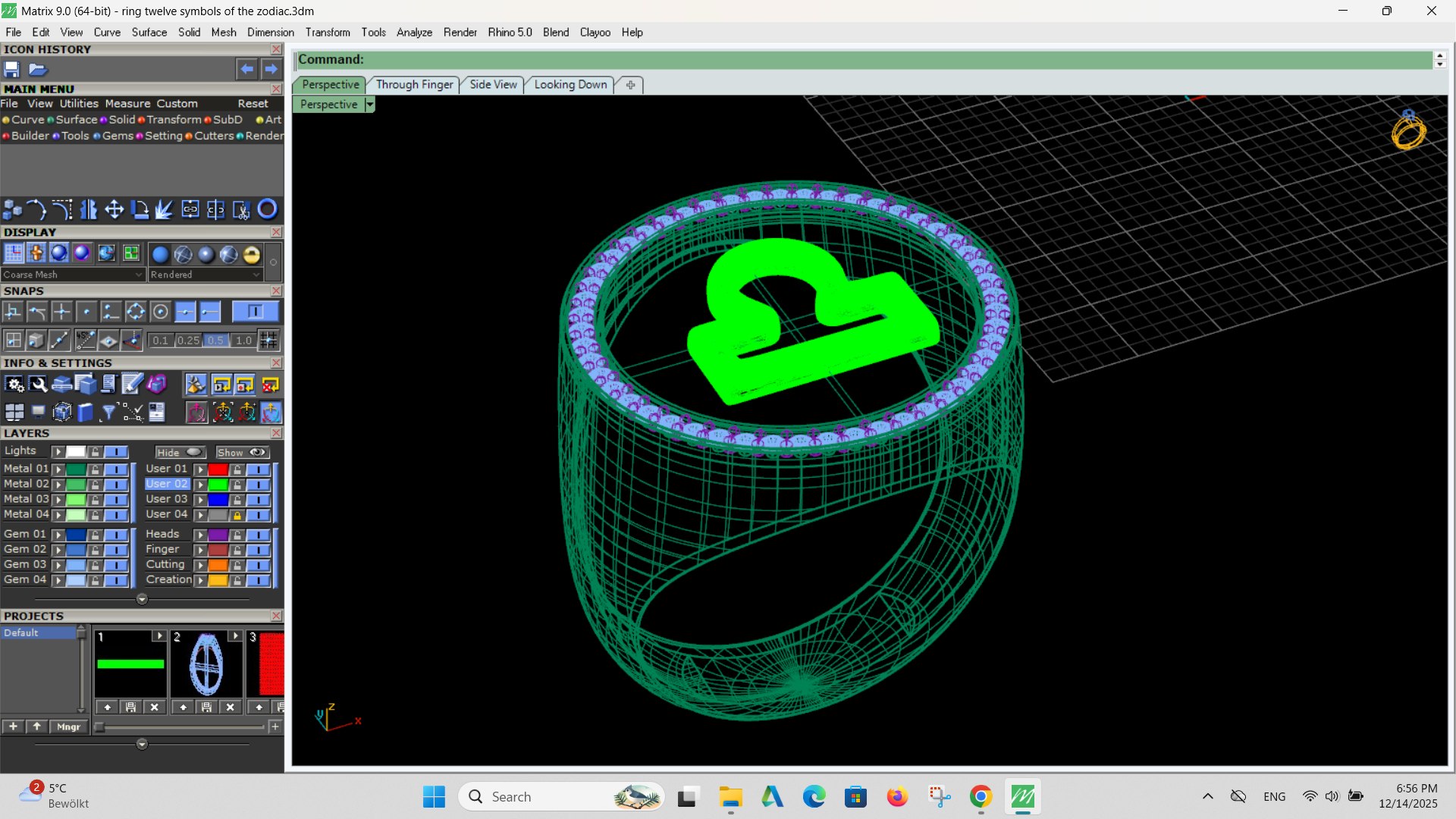Open the Perspective viewport title dropdown arrow

pyautogui.click(x=370, y=105)
